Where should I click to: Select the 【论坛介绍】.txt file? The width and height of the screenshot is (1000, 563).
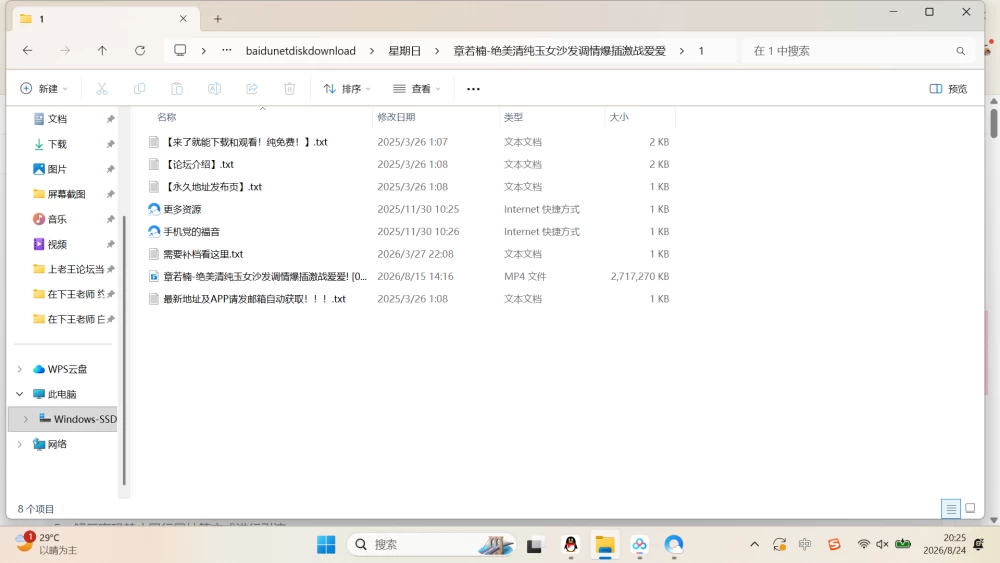click(199, 165)
